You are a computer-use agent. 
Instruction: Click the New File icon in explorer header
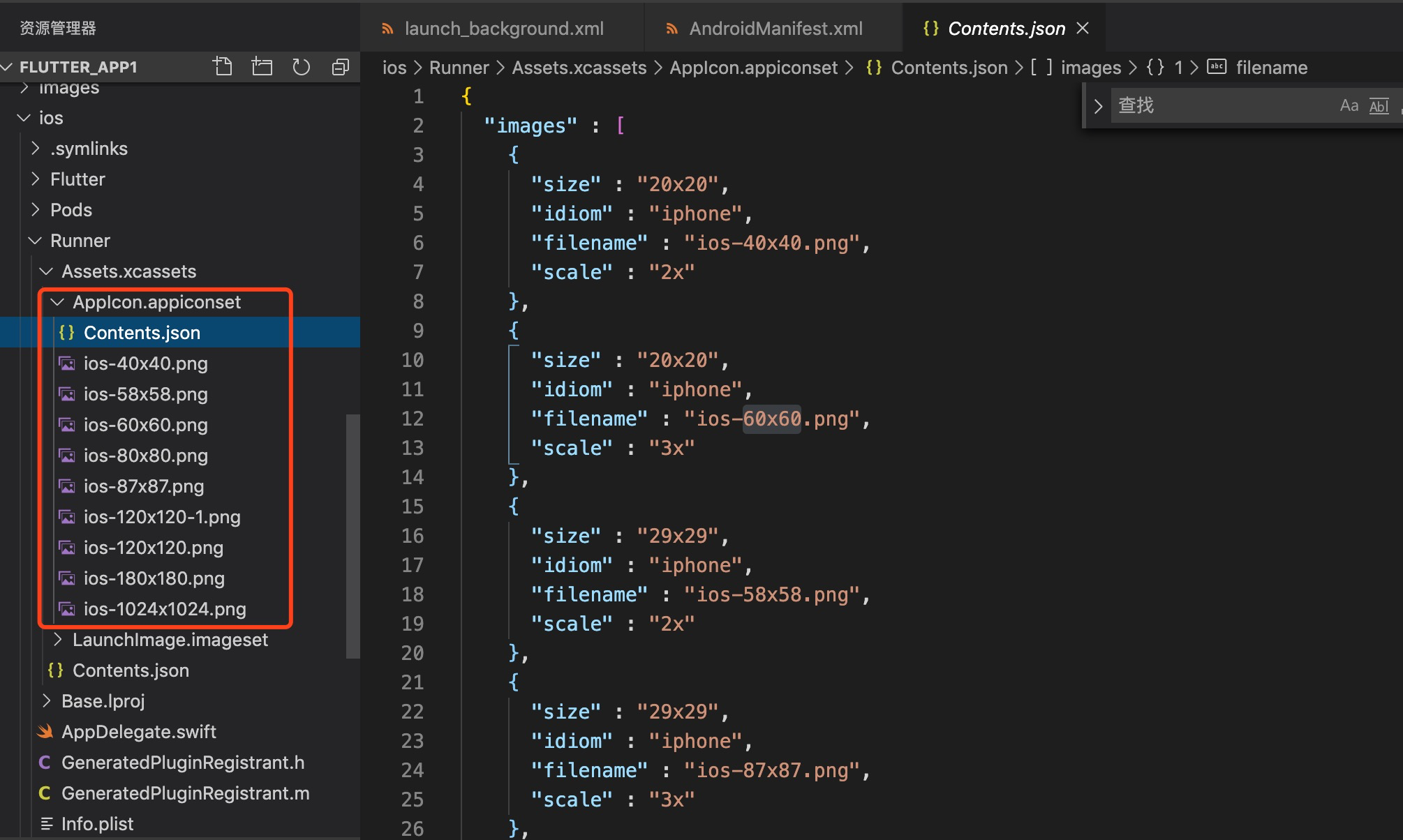coord(223,66)
